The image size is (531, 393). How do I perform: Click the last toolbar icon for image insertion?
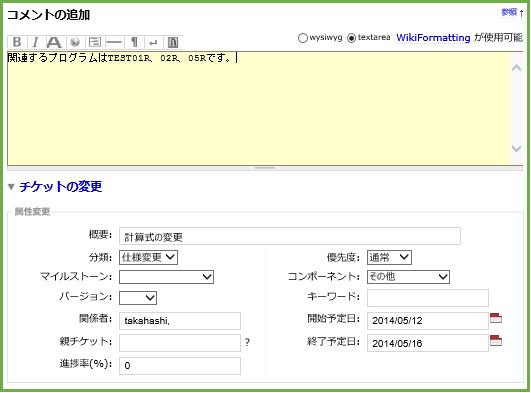[173, 42]
